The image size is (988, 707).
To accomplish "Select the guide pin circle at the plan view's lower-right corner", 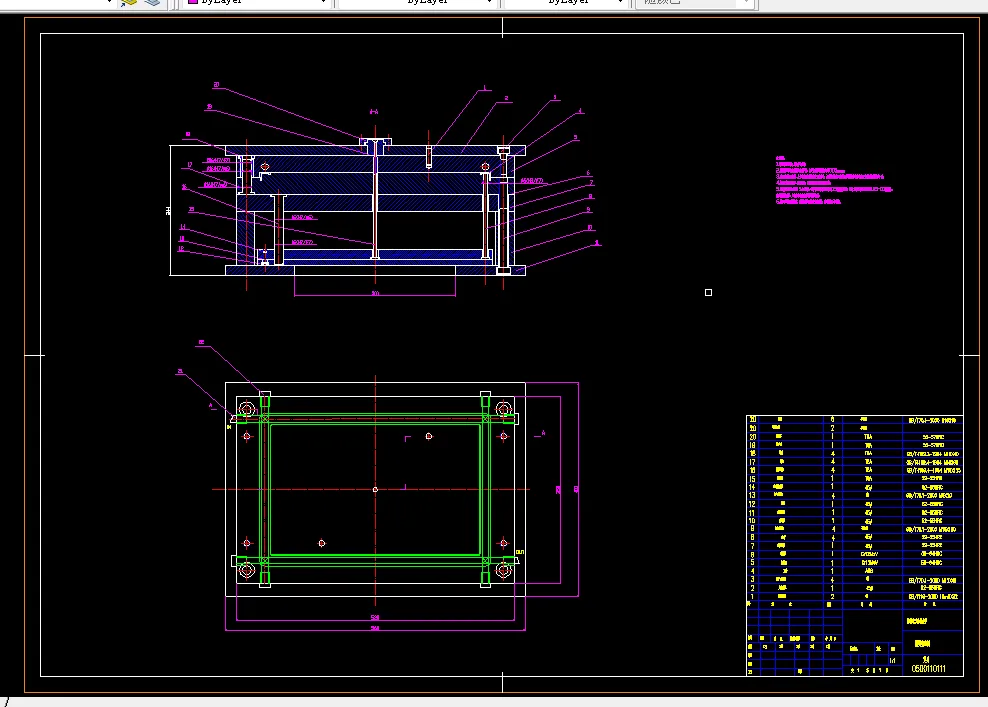I will pyautogui.click(x=503, y=570).
